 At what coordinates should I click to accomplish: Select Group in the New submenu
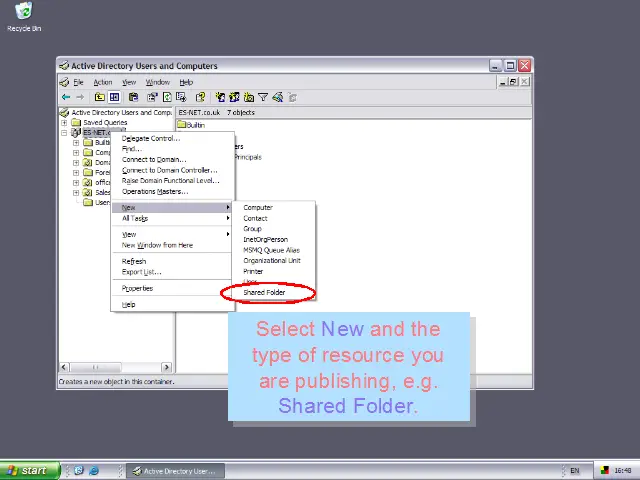click(273, 229)
